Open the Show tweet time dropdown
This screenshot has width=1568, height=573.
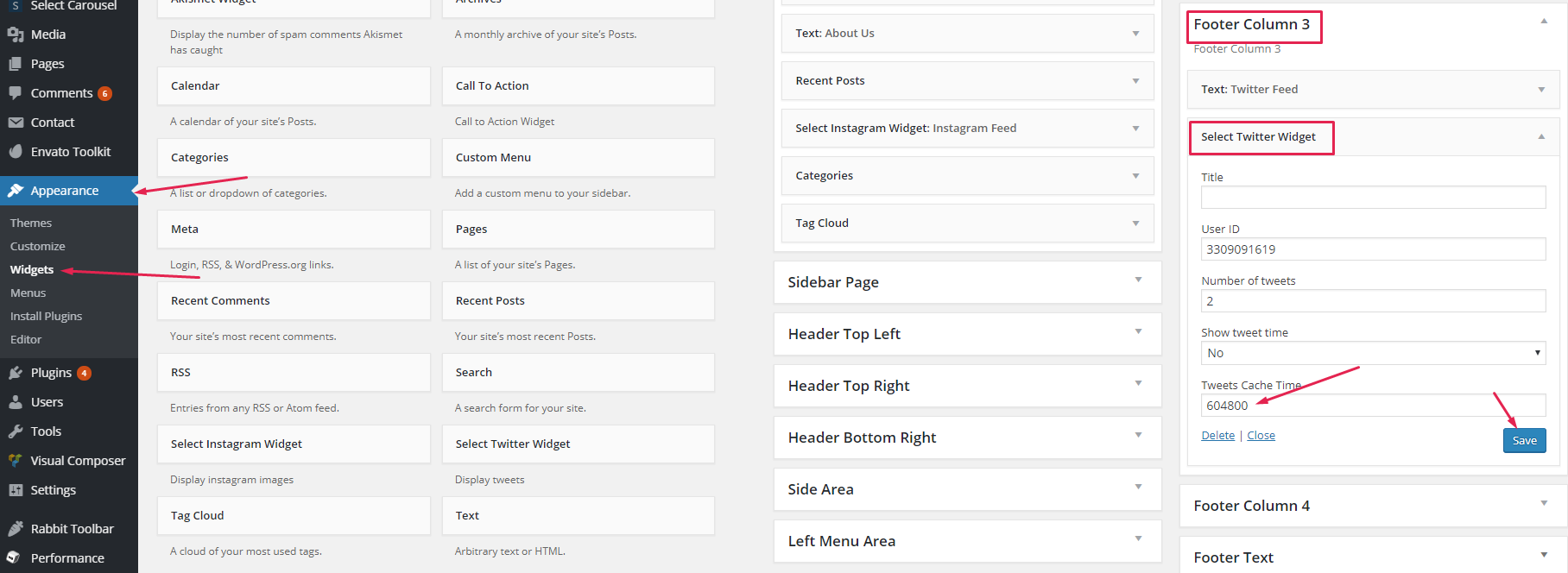pos(1373,353)
